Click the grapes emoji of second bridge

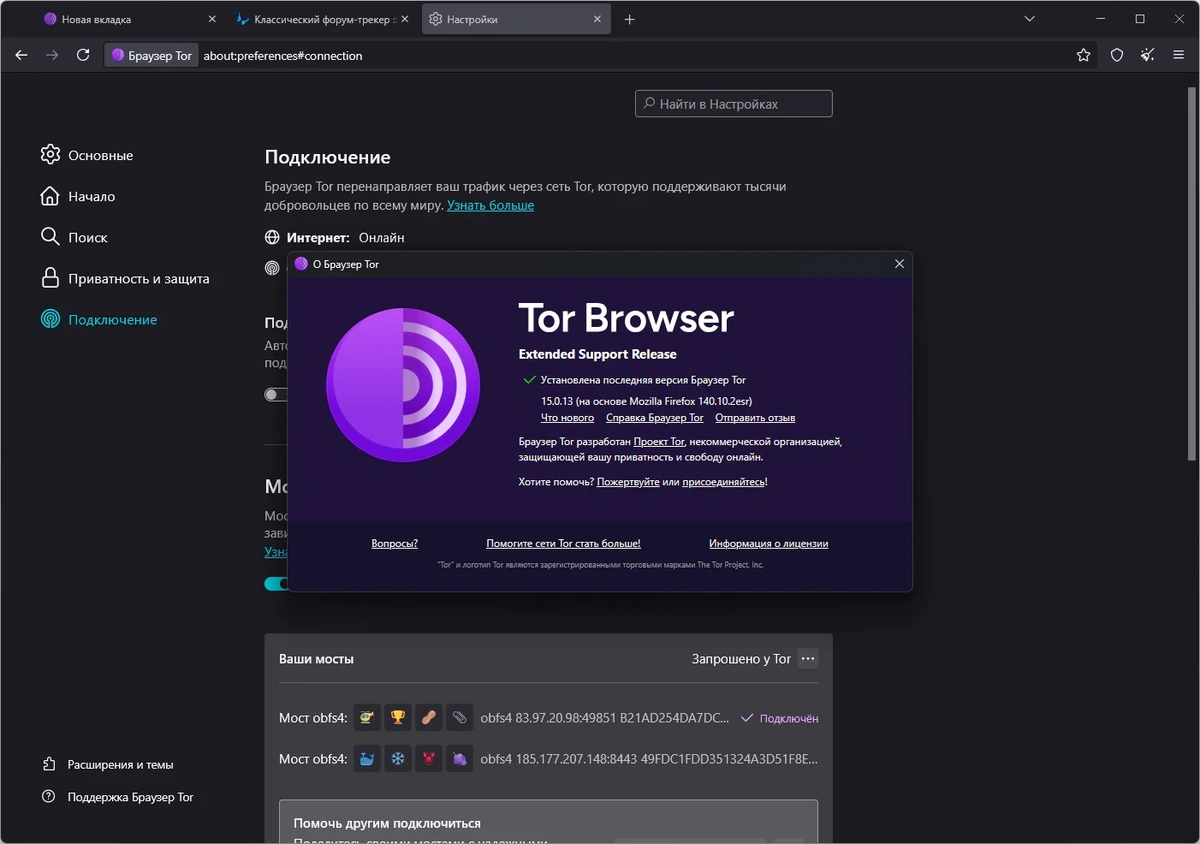click(x=459, y=759)
